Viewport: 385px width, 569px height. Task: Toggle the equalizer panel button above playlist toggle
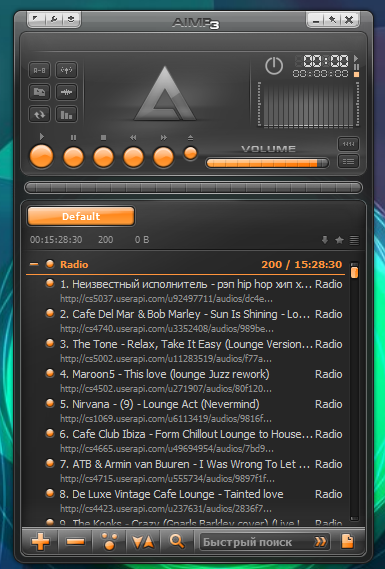[x=348, y=144]
